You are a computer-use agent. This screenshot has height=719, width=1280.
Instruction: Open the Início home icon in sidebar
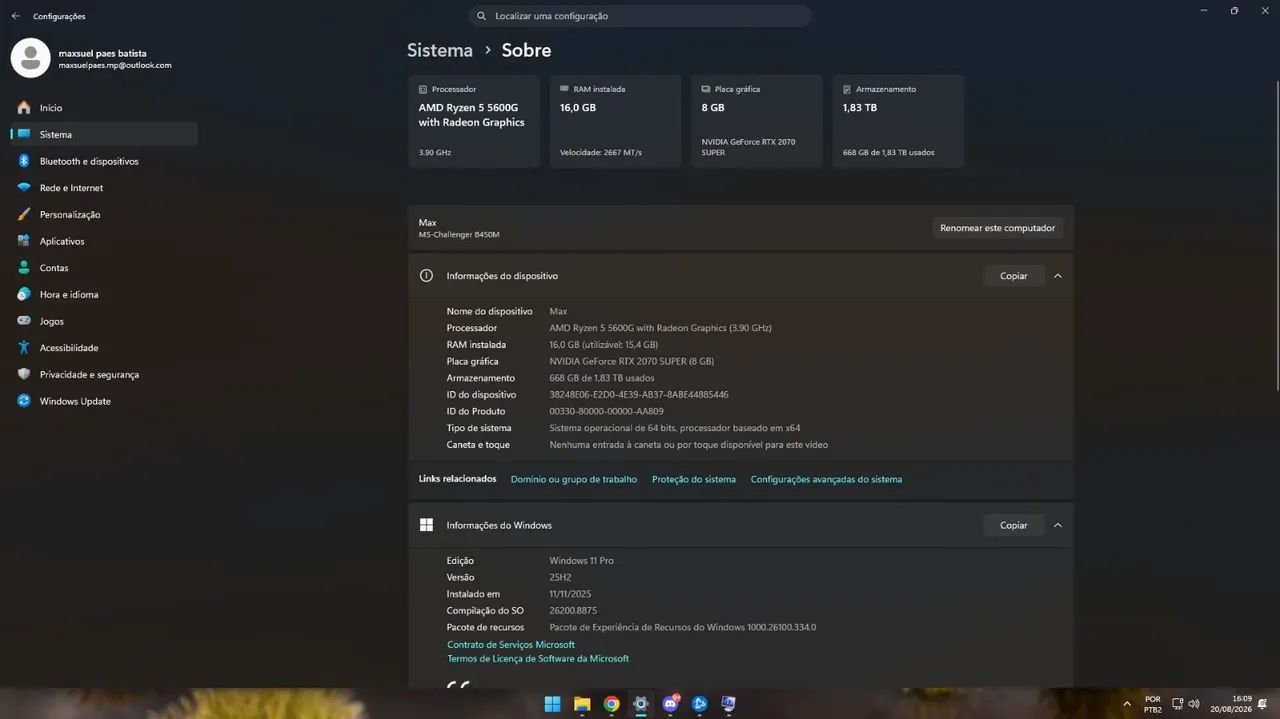(24, 107)
